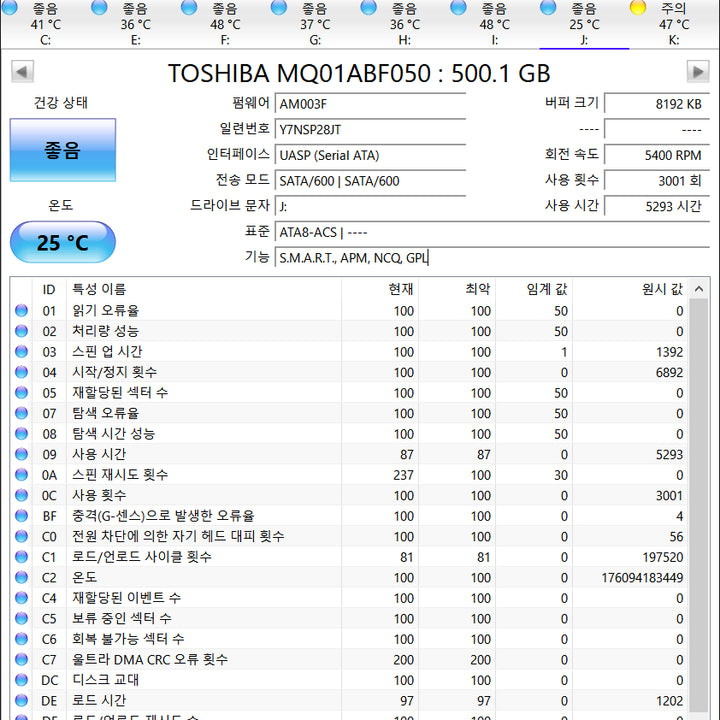Screen dimensions: 720x720
Task: Go to previous disk with left arrow
Action: click(22, 72)
